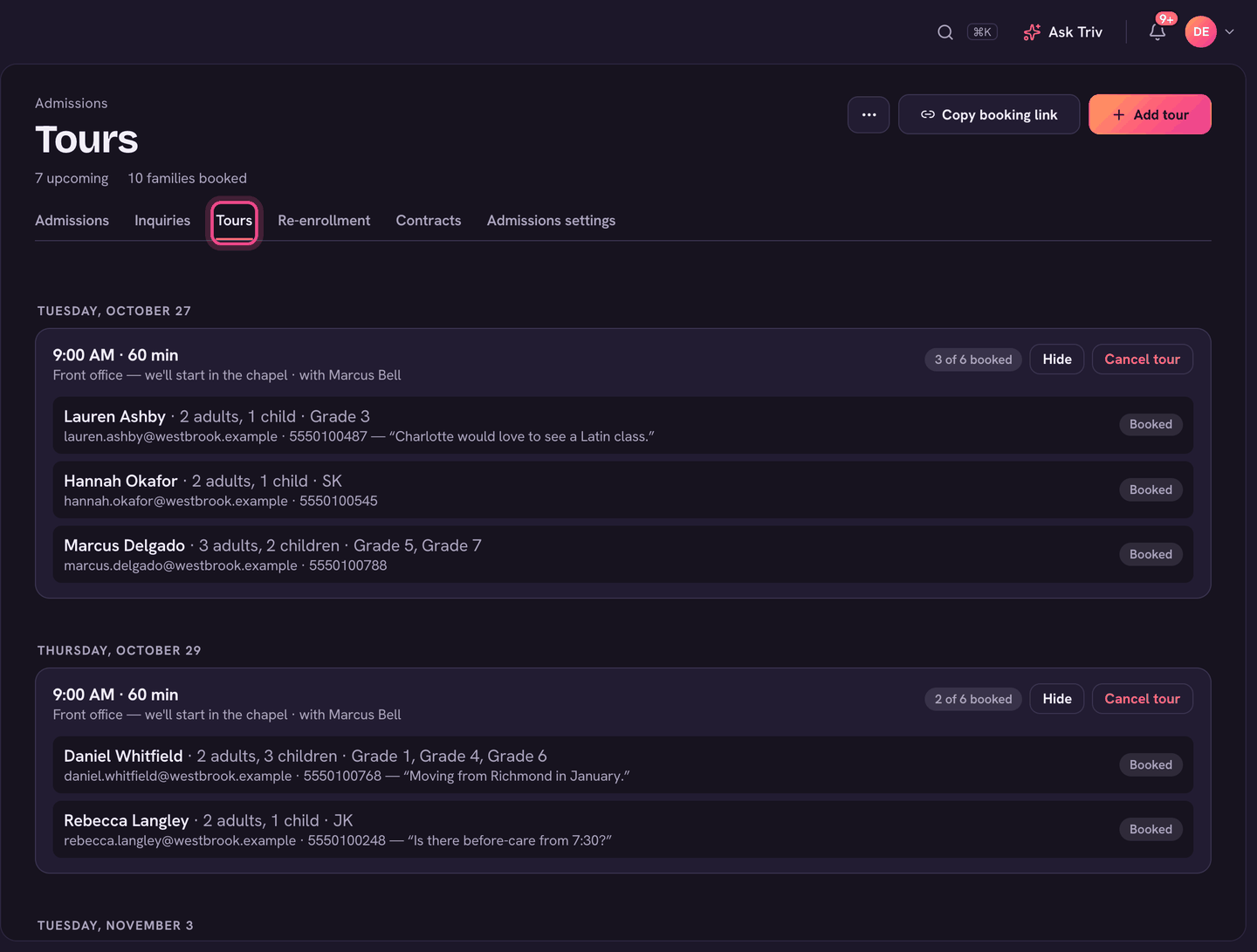Viewport: 1257px width, 952px height.
Task: Open Lauren Ashby's booking row
Action: point(622,426)
